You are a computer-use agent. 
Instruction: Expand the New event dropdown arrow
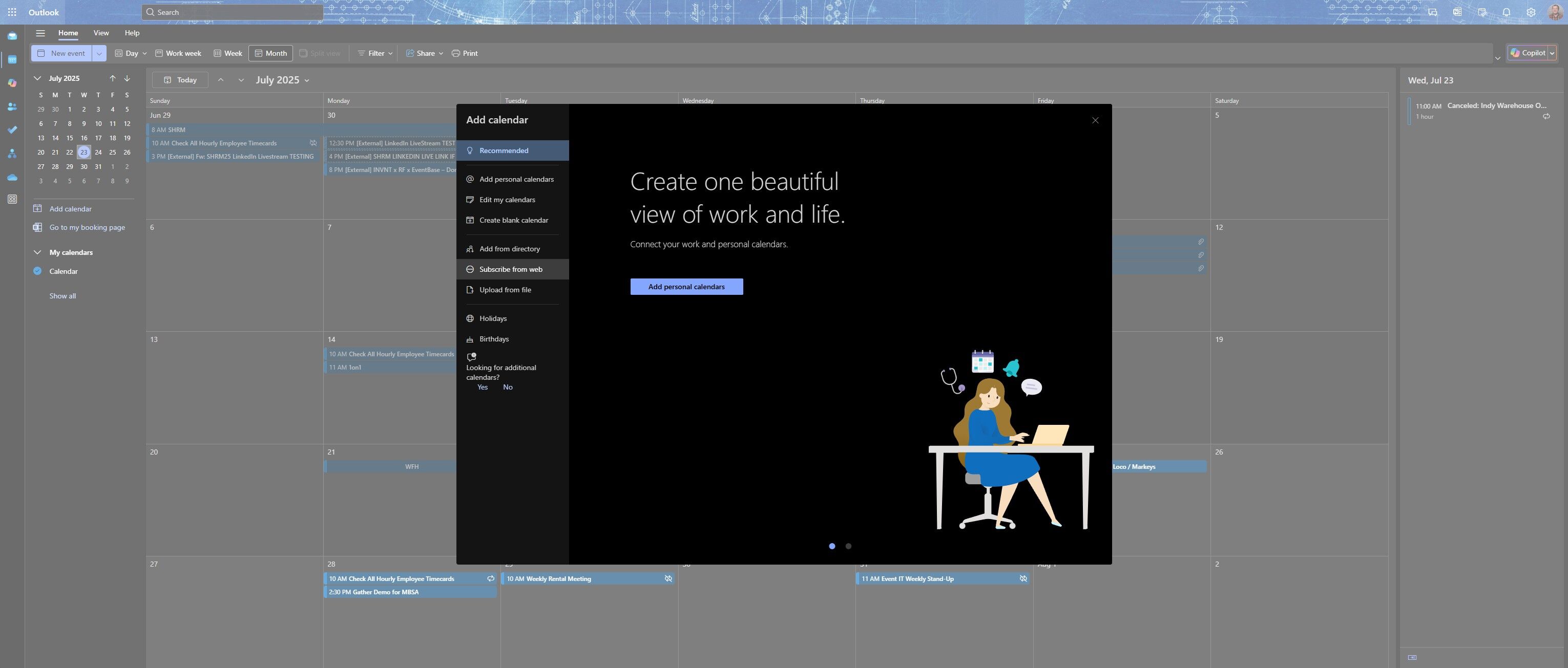99,54
